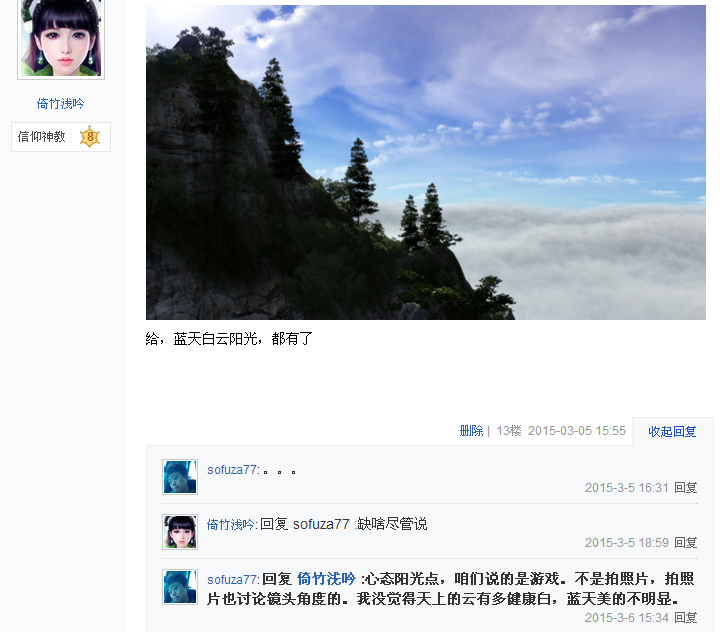
Task: Open sofuza77 name in third reply
Action: tap(232, 579)
